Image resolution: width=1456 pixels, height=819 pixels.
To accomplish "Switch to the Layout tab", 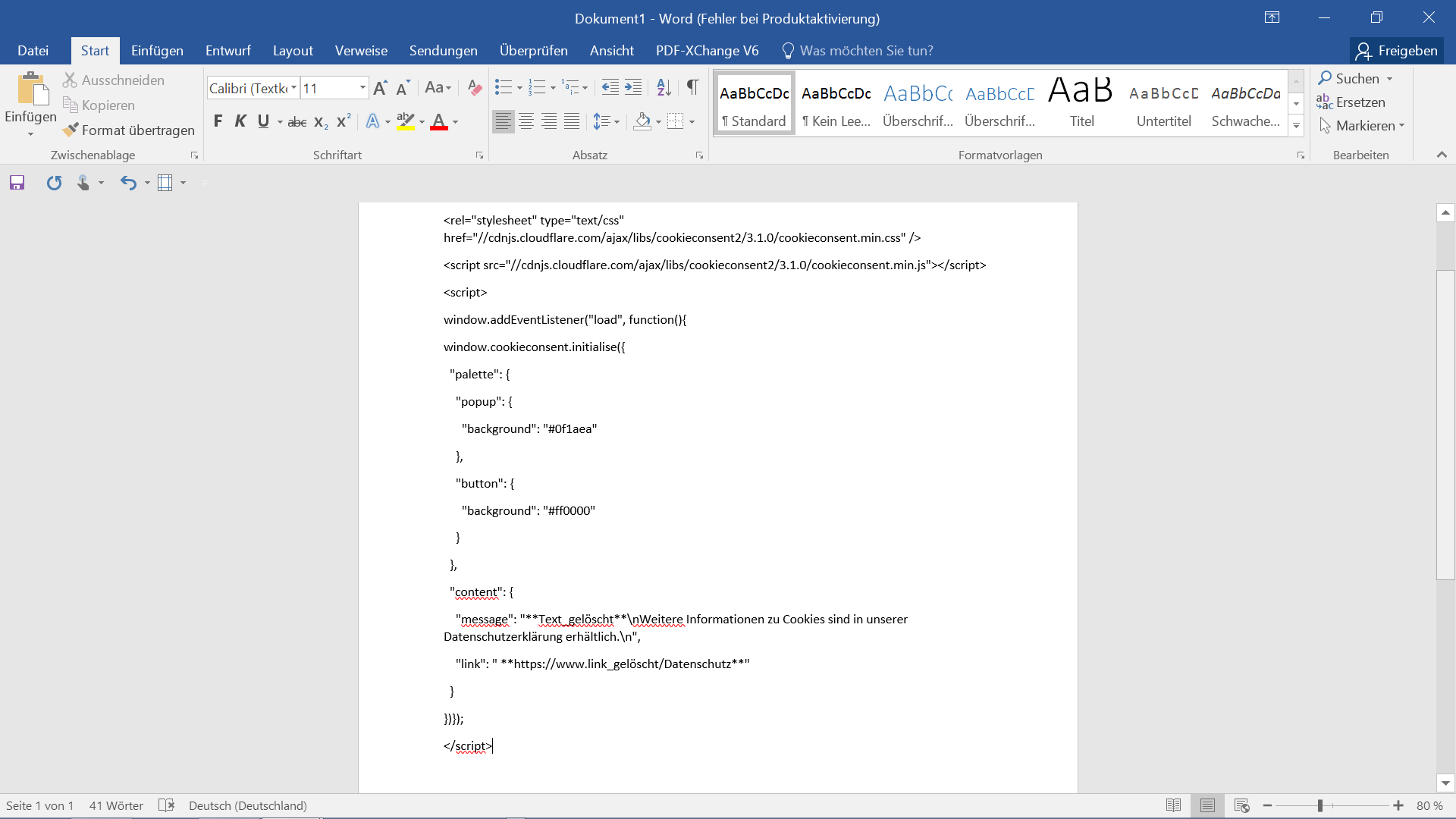I will point(293,51).
